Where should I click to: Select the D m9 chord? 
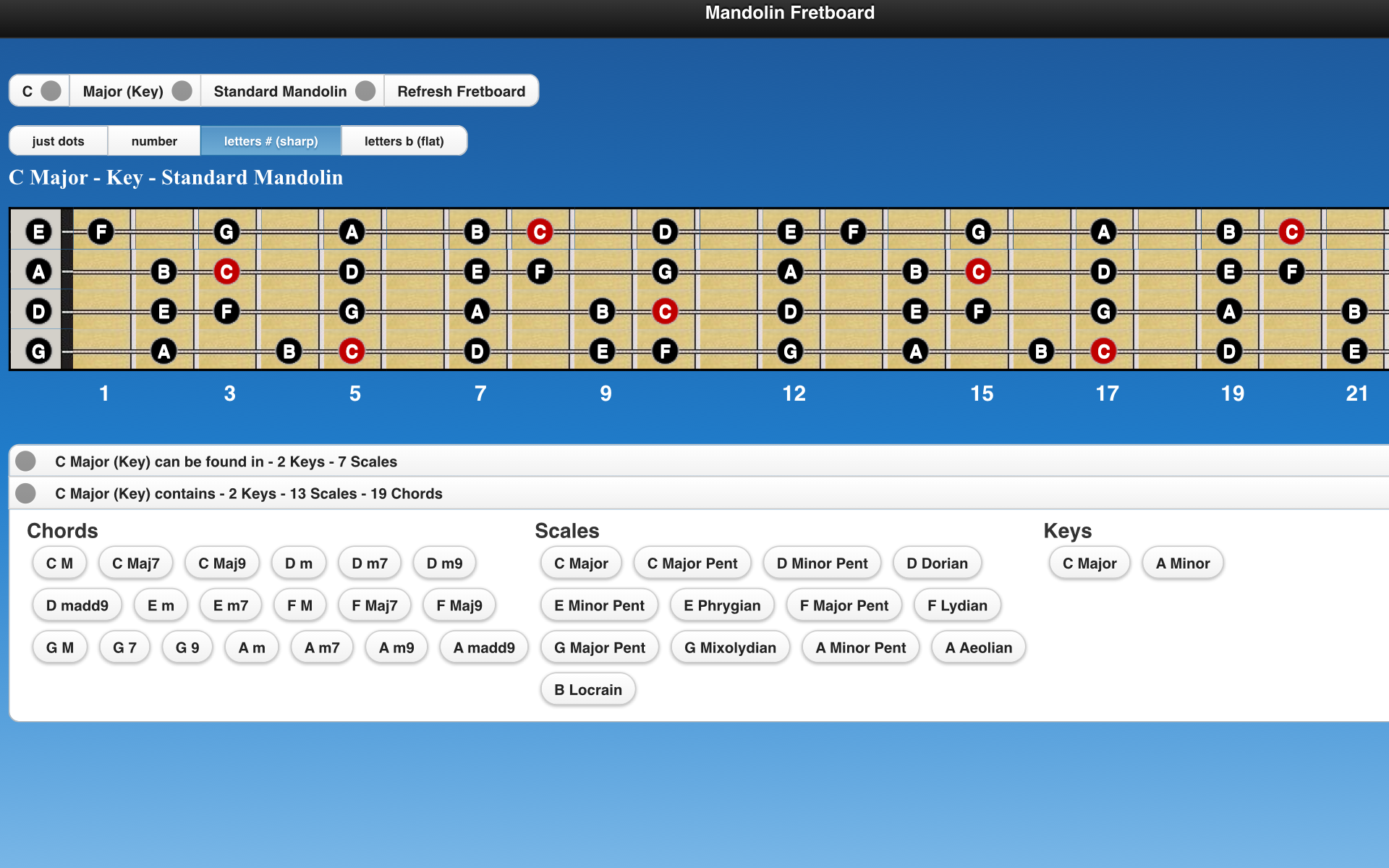click(443, 562)
